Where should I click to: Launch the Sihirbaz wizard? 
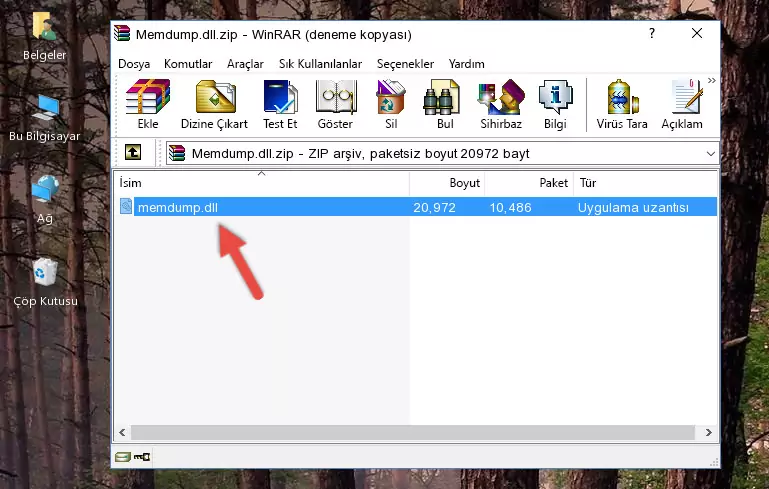pos(501,104)
